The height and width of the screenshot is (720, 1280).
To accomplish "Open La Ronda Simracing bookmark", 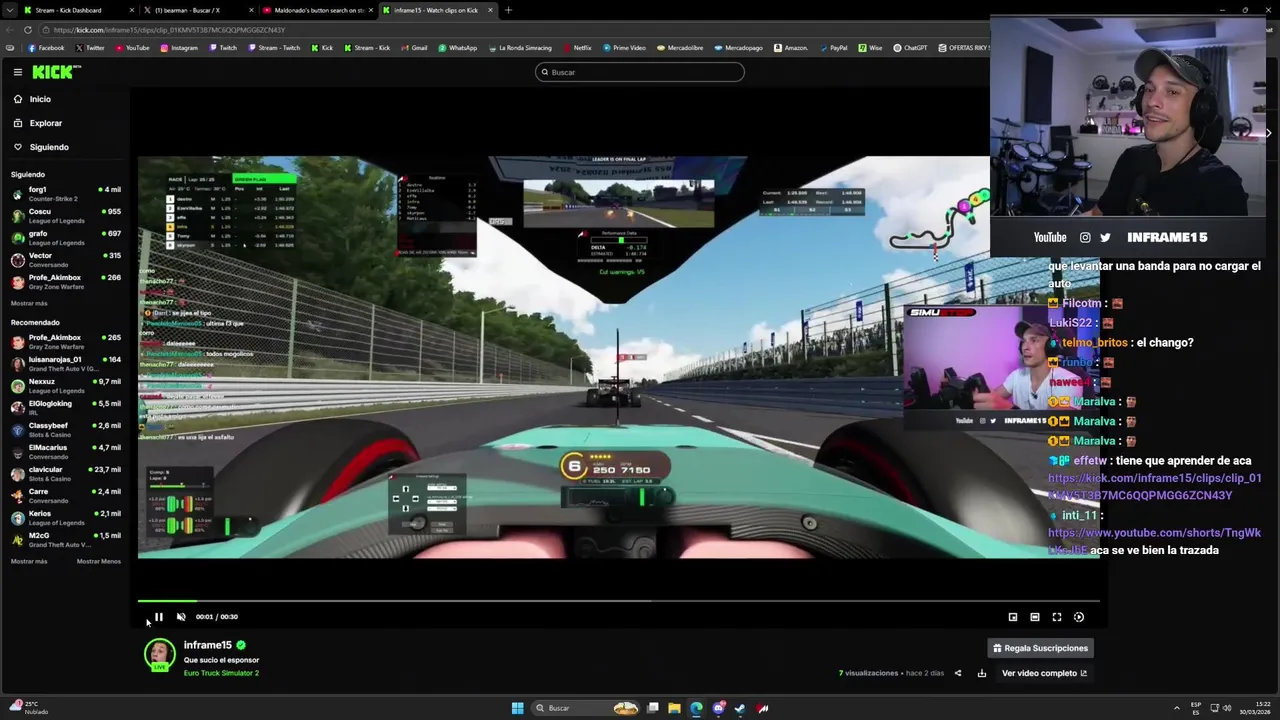I will pyautogui.click(x=519, y=48).
